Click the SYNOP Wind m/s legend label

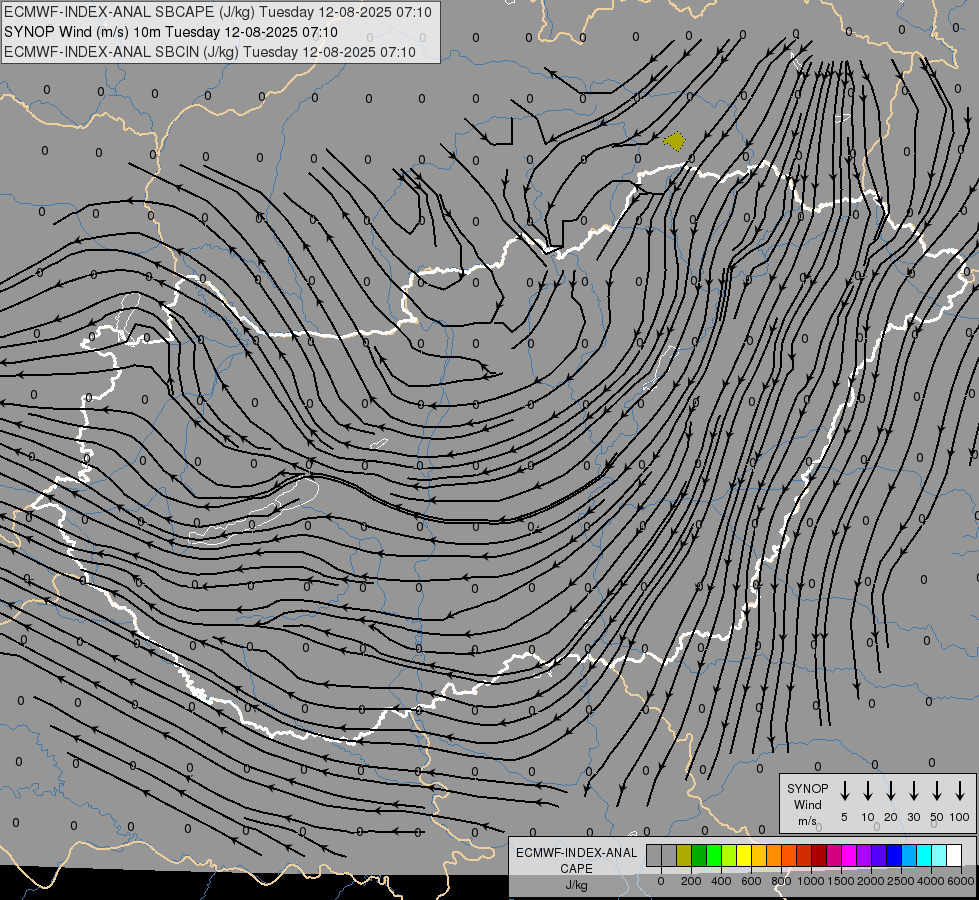[x=807, y=804]
